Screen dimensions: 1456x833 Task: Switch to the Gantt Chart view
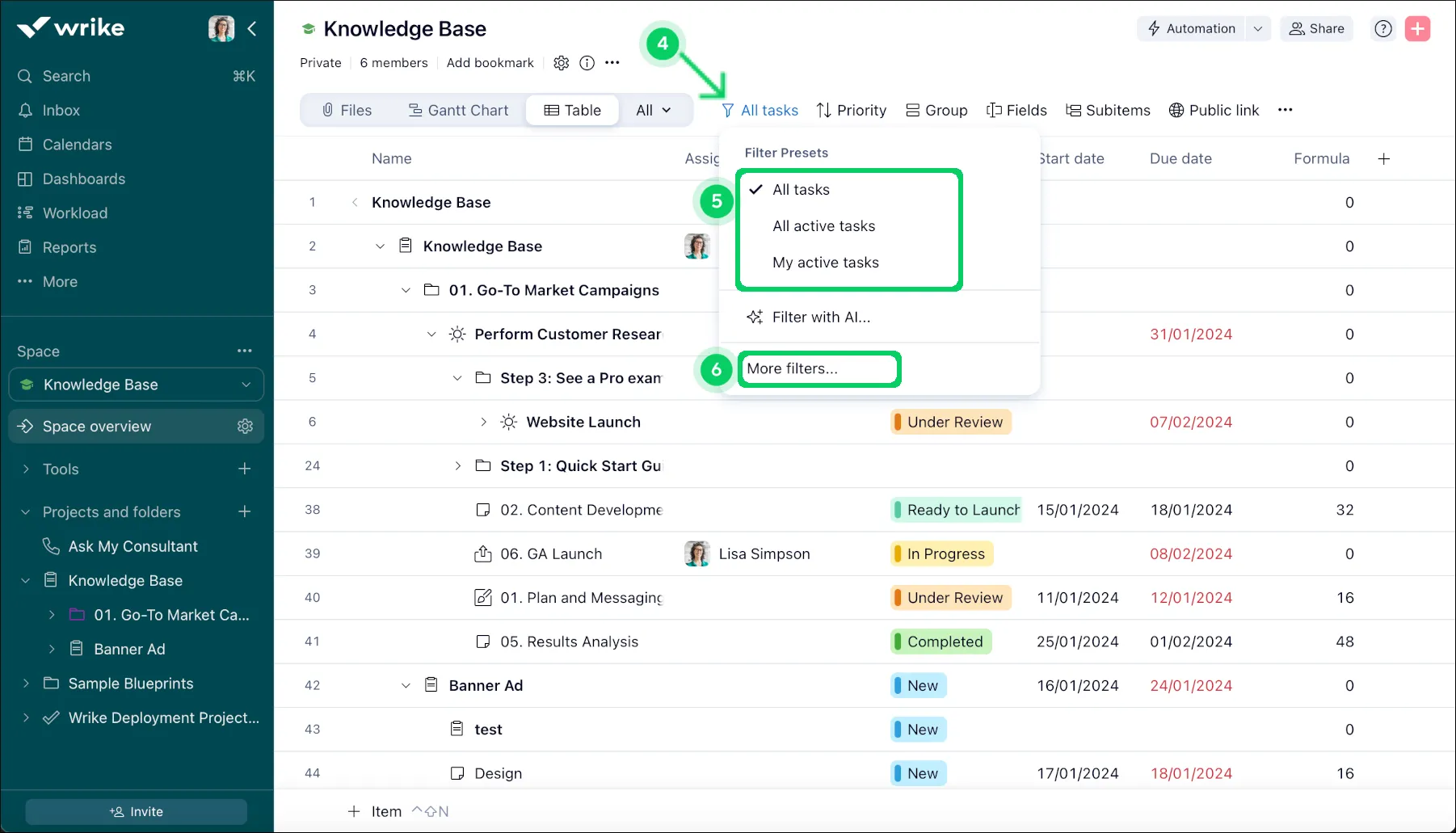tap(459, 110)
